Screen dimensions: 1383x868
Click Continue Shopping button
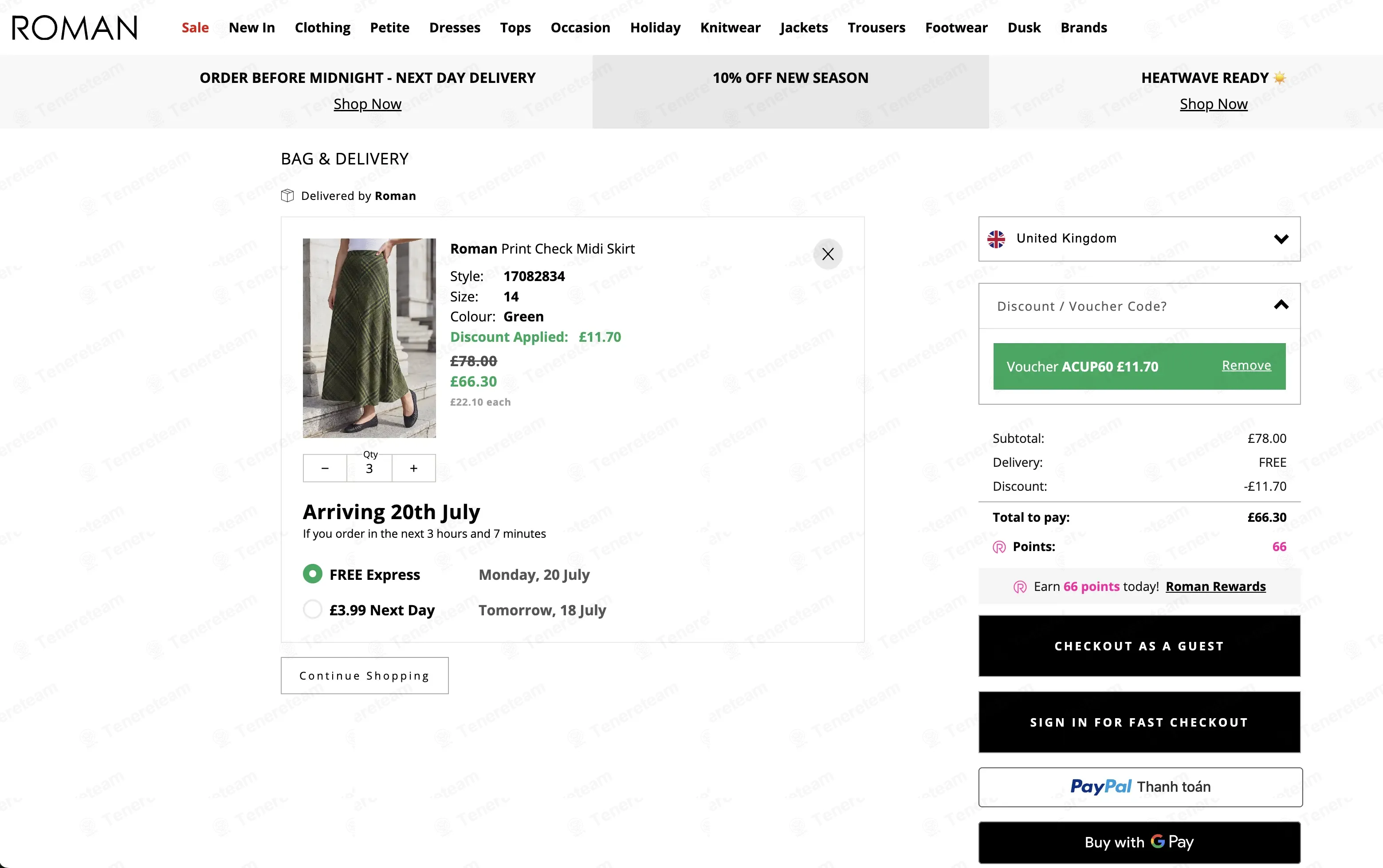click(365, 676)
